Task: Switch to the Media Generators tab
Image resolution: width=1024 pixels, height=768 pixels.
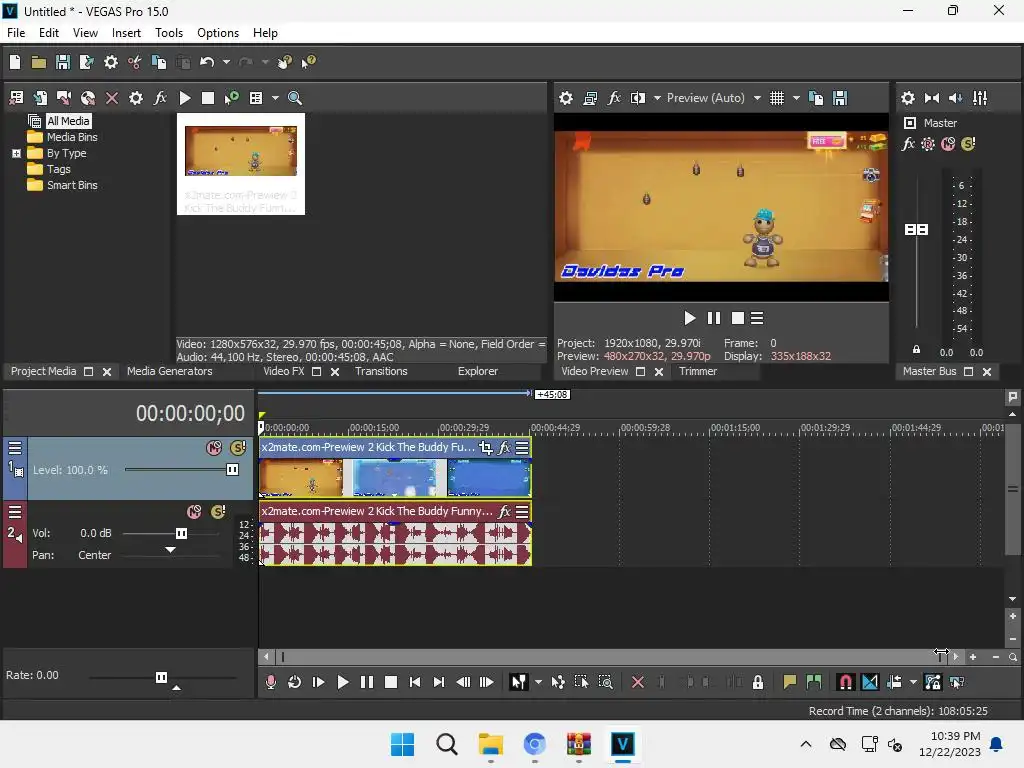Action: tap(169, 372)
